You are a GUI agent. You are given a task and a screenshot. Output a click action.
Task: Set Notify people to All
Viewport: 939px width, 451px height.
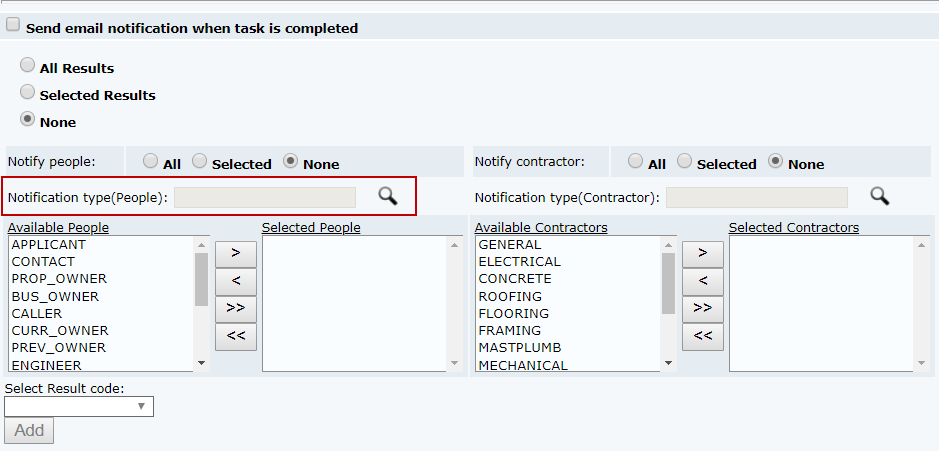tap(151, 160)
